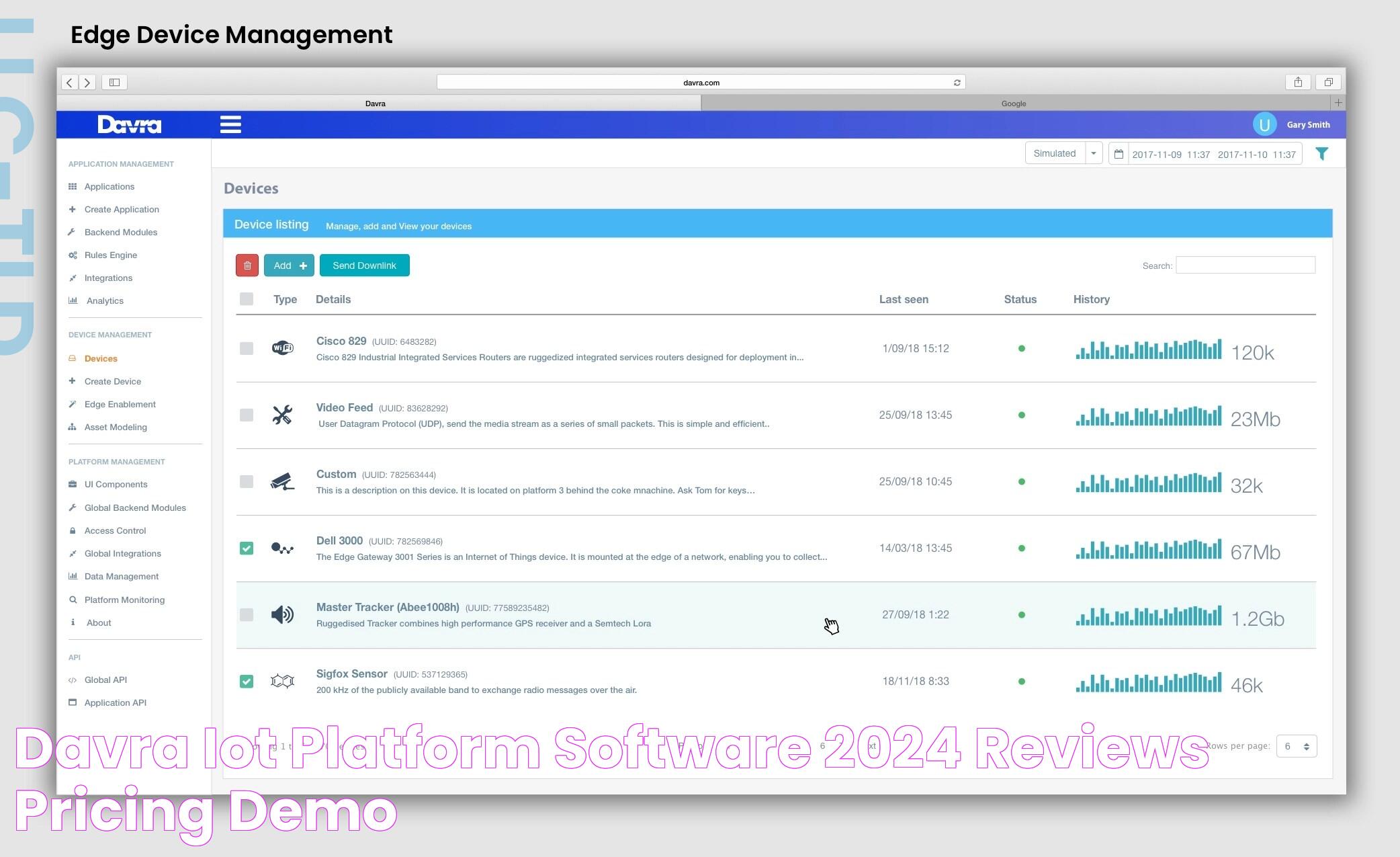Click the davra.com address bar
The height and width of the screenshot is (857, 1400).
click(701, 82)
